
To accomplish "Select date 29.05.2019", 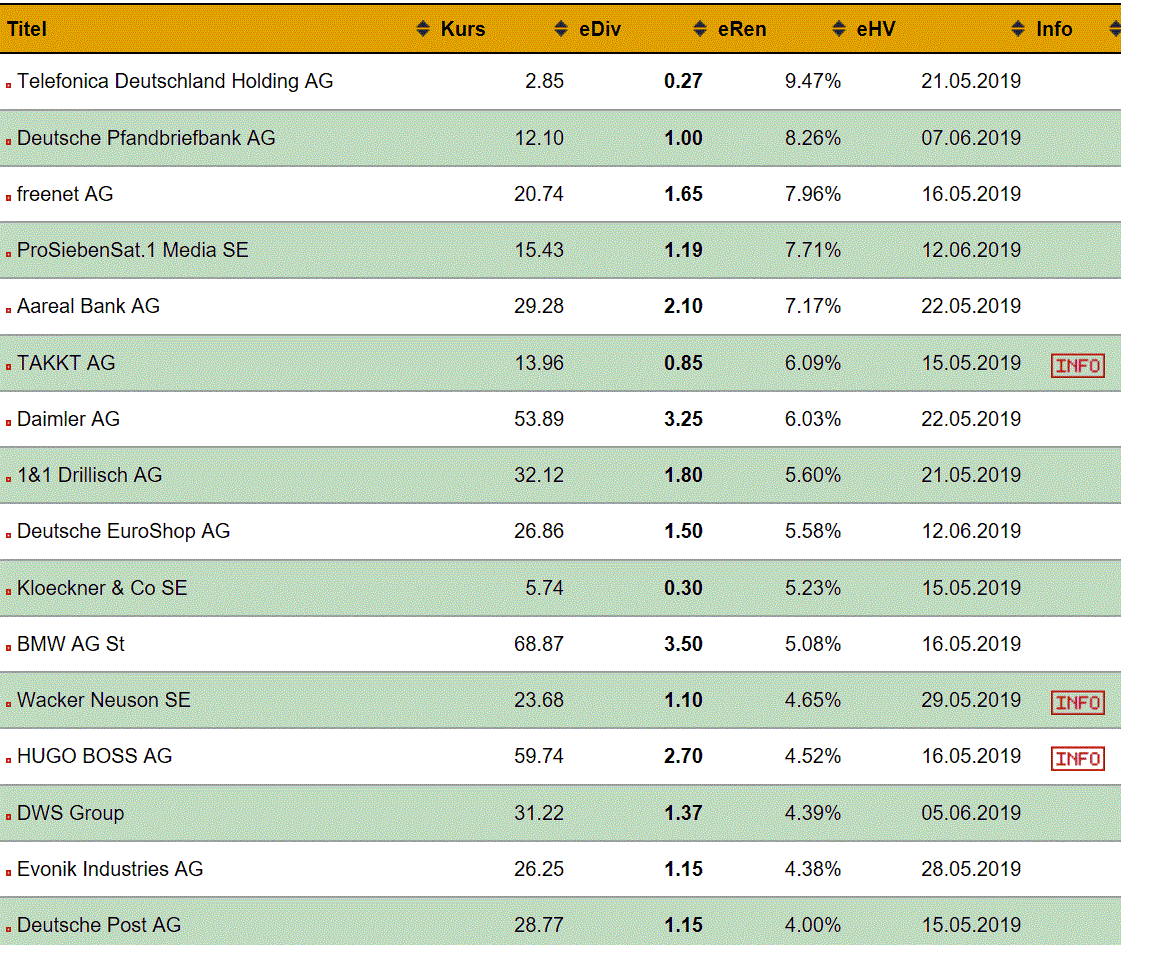I will click(x=971, y=700).
